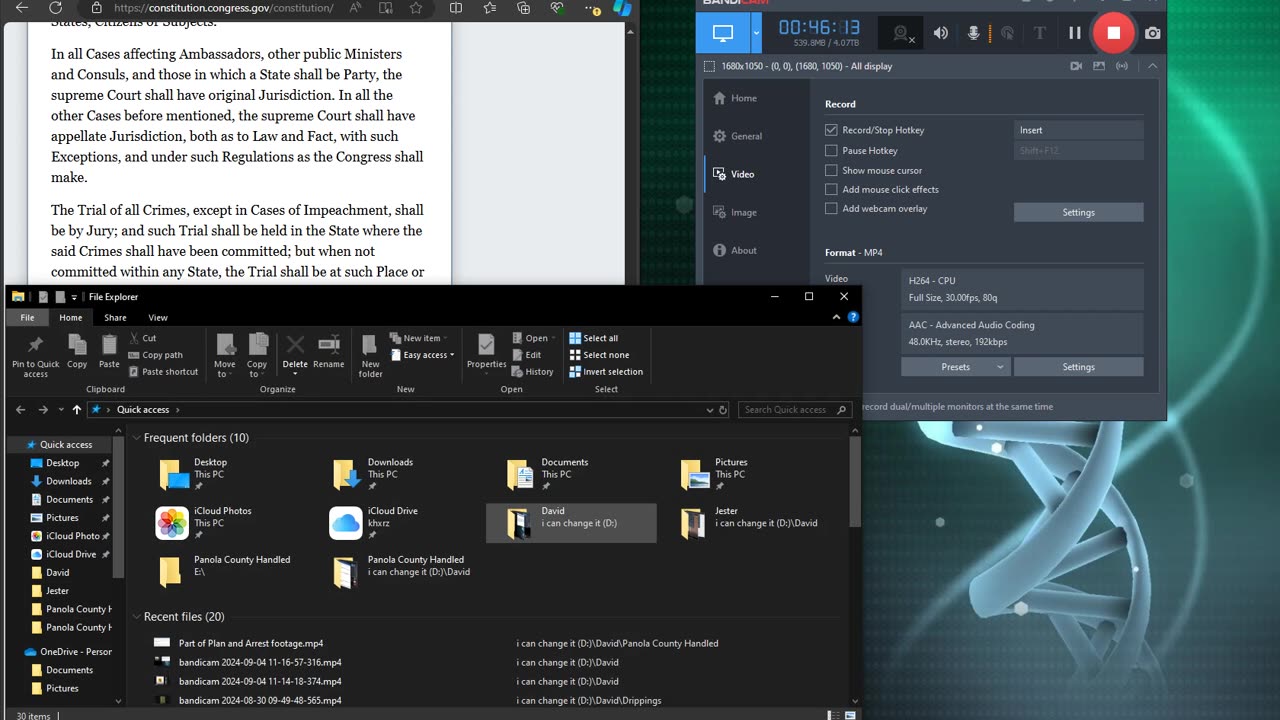Open address bar history dropdown in Explorer

pyautogui.click(x=709, y=410)
